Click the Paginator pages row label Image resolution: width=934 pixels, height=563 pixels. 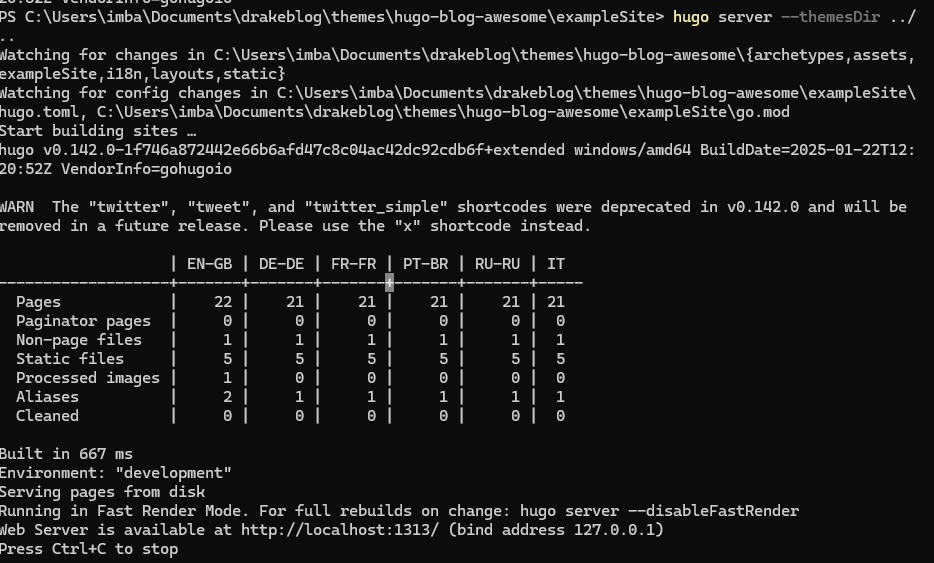coord(83,321)
